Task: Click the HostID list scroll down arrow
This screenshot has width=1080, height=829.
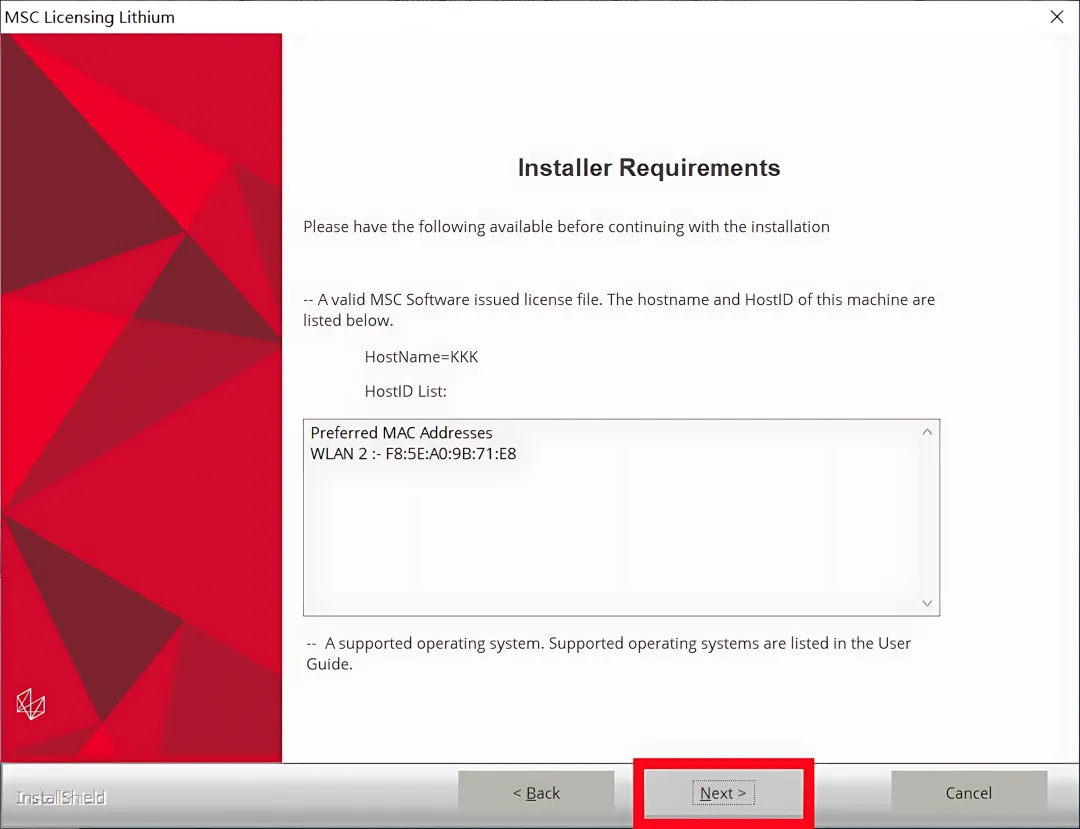Action: [x=927, y=603]
